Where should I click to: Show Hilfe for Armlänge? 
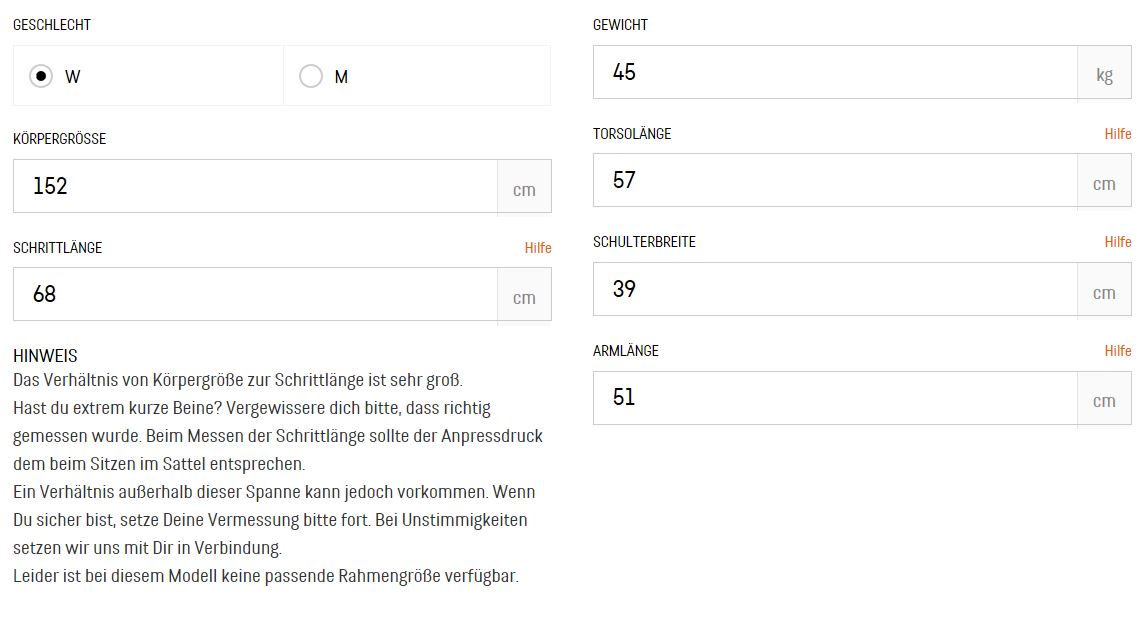click(1118, 351)
